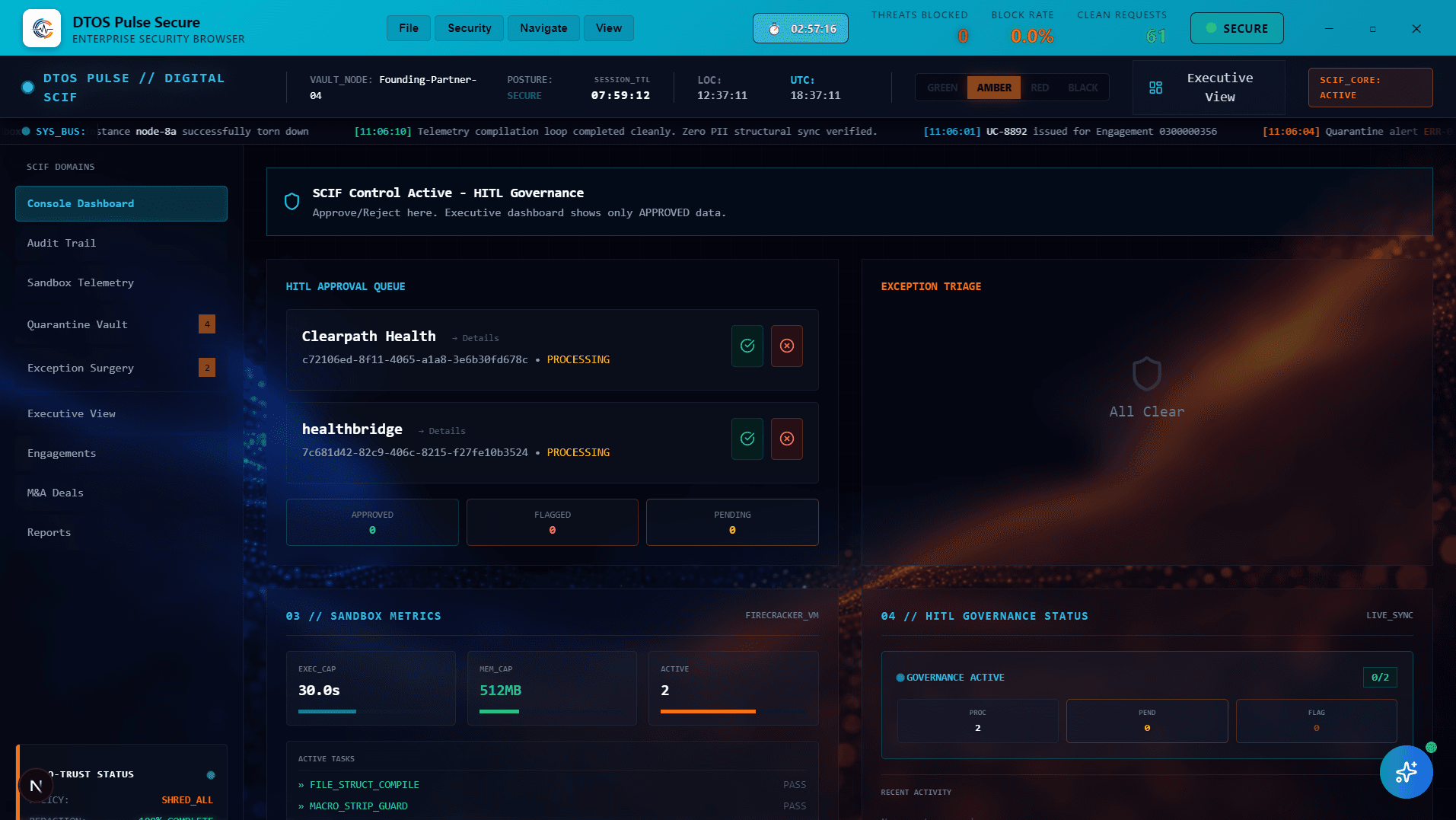Click the PENDING counter card
Viewport: 1456px width, 820px height.
(732, 522)
